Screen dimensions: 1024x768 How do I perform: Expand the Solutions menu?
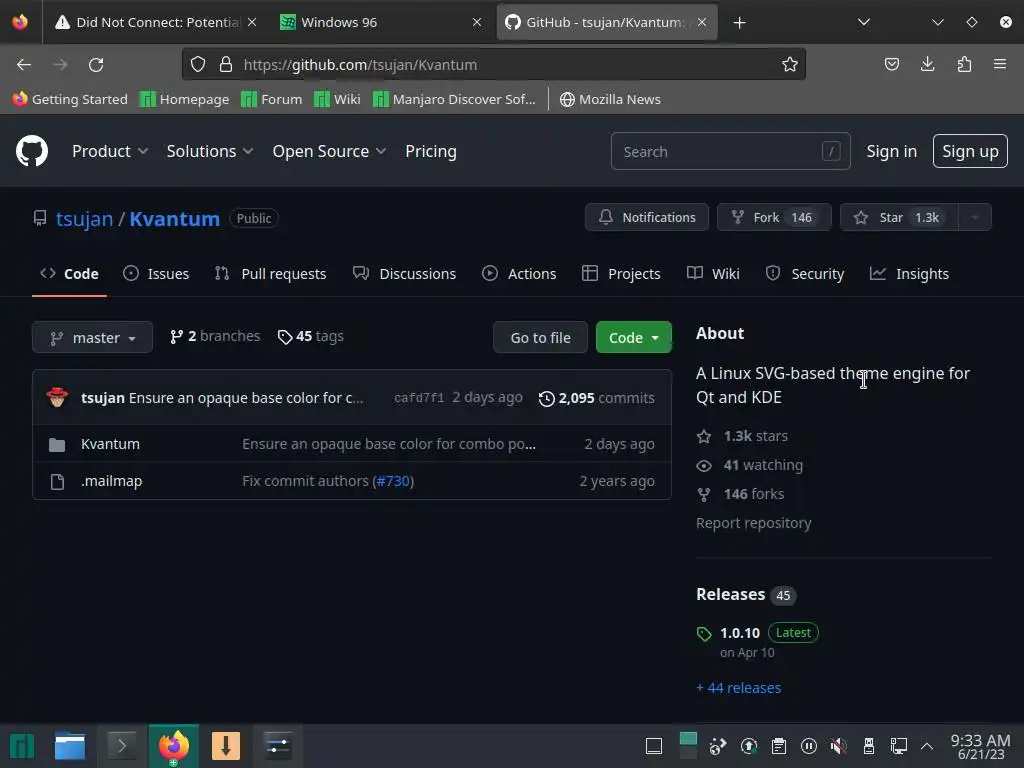click(210, 152)
